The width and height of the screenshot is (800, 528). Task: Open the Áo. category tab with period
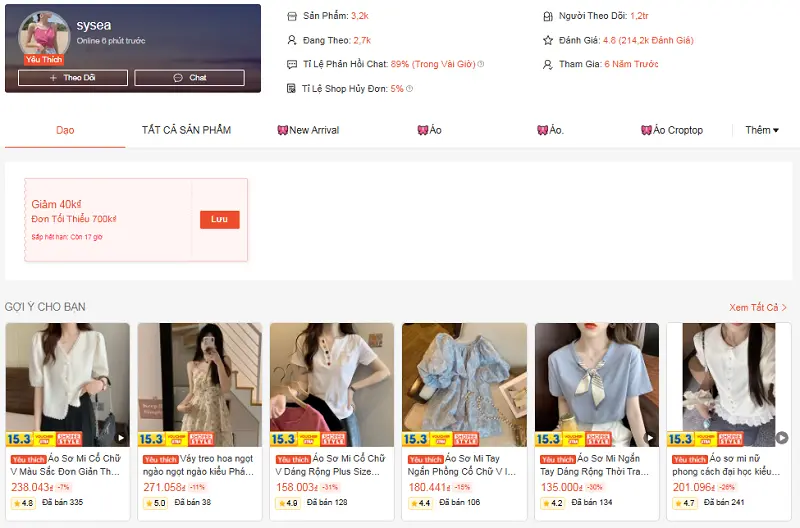coord(550,130)
